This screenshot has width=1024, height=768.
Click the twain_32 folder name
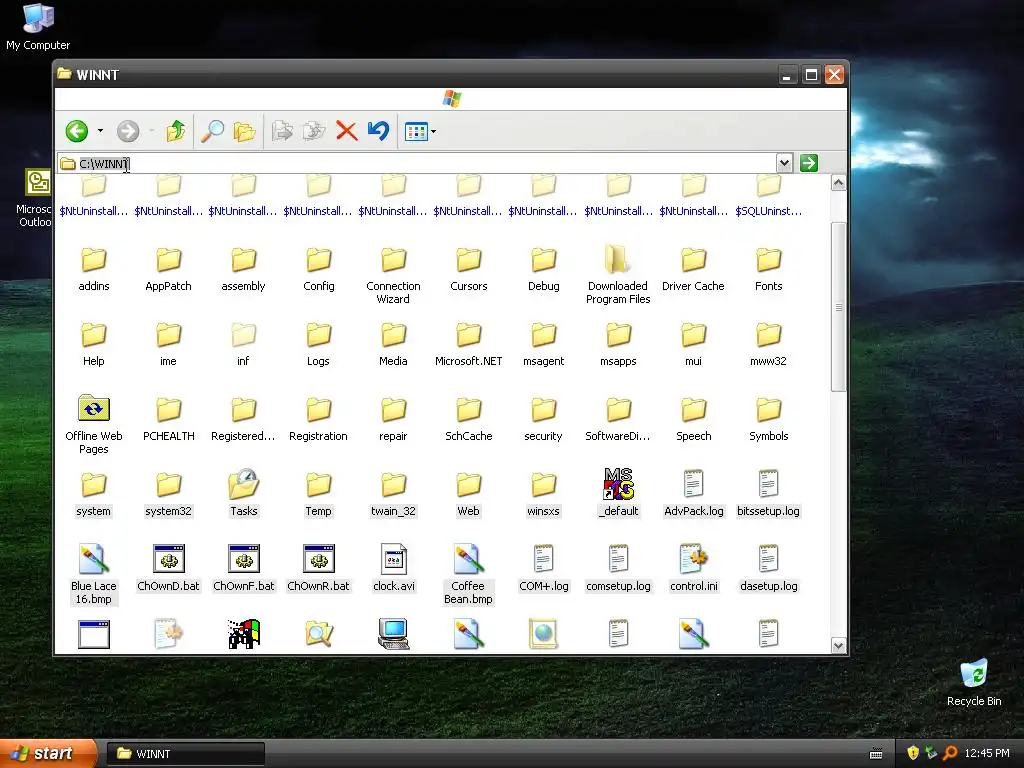pyautogui.click(x=393, y=511)
